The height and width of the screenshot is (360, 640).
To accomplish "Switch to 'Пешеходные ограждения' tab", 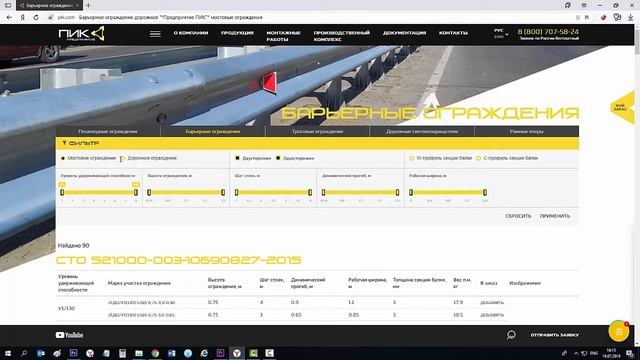I will click(x=108, y=131).
